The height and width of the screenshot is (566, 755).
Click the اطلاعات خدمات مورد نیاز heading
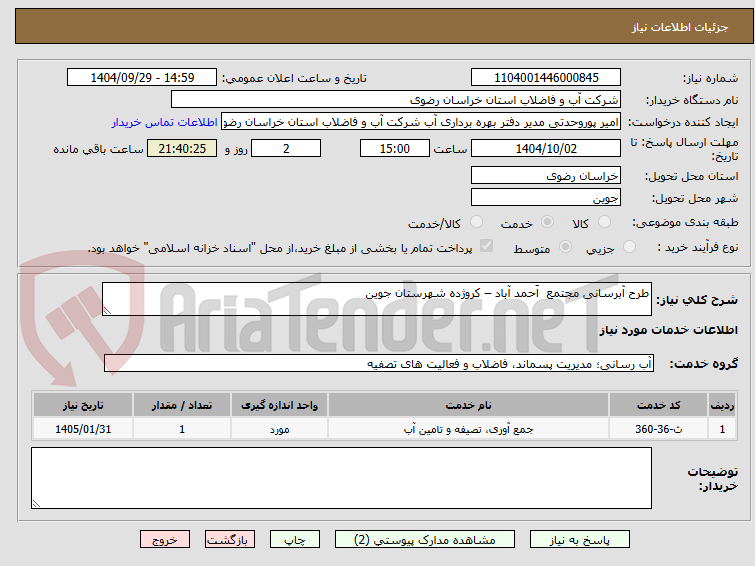(x=668, y=330)
